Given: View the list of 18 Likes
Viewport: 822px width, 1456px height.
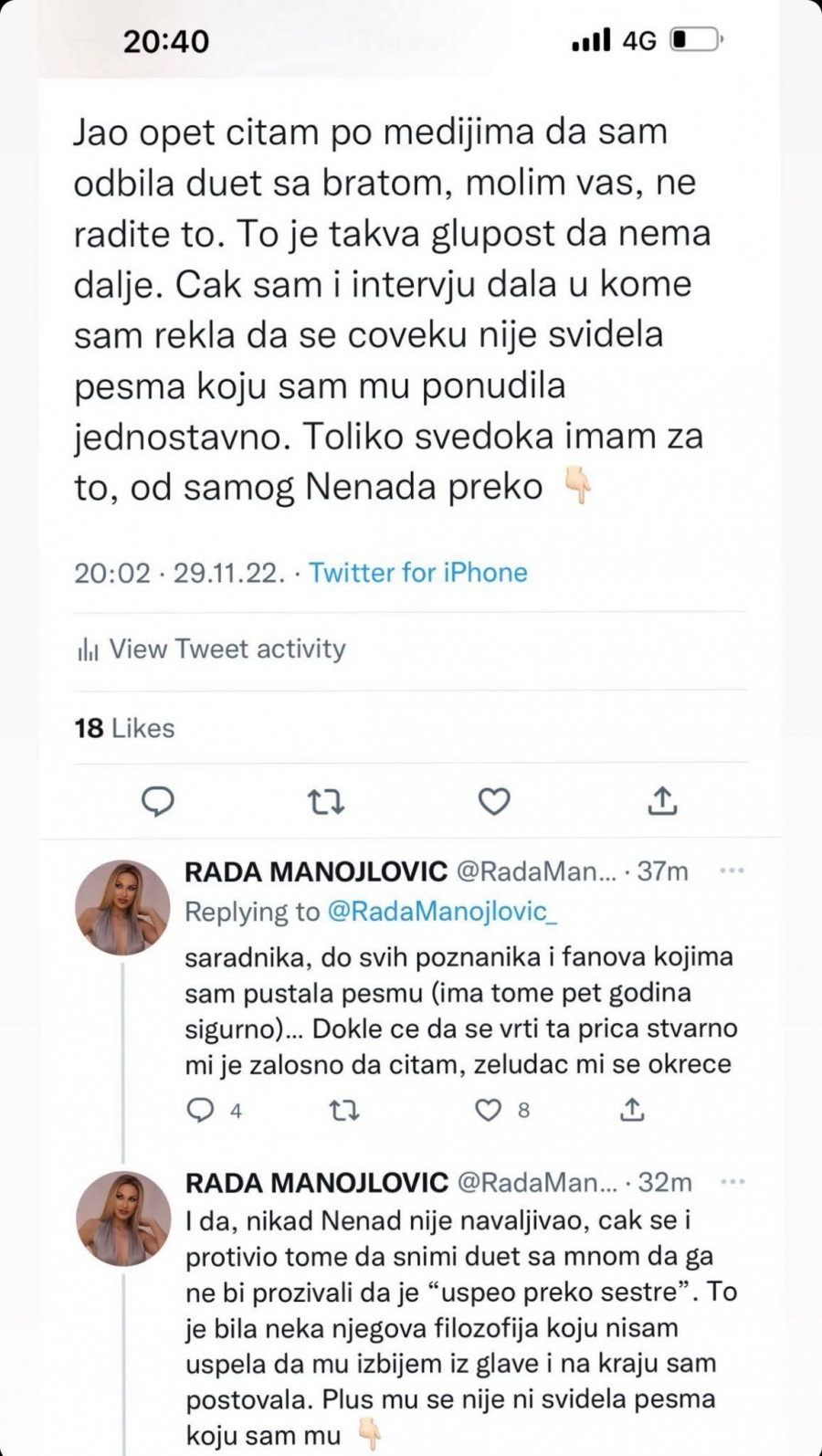Looking at the screenshot, I should 124,728.
